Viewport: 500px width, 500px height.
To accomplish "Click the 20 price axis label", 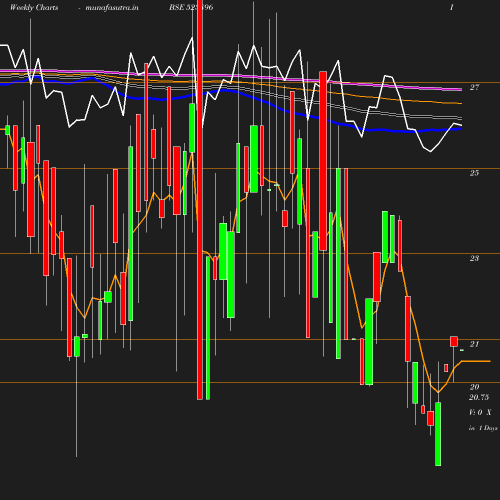I will [x=474, y=387].
